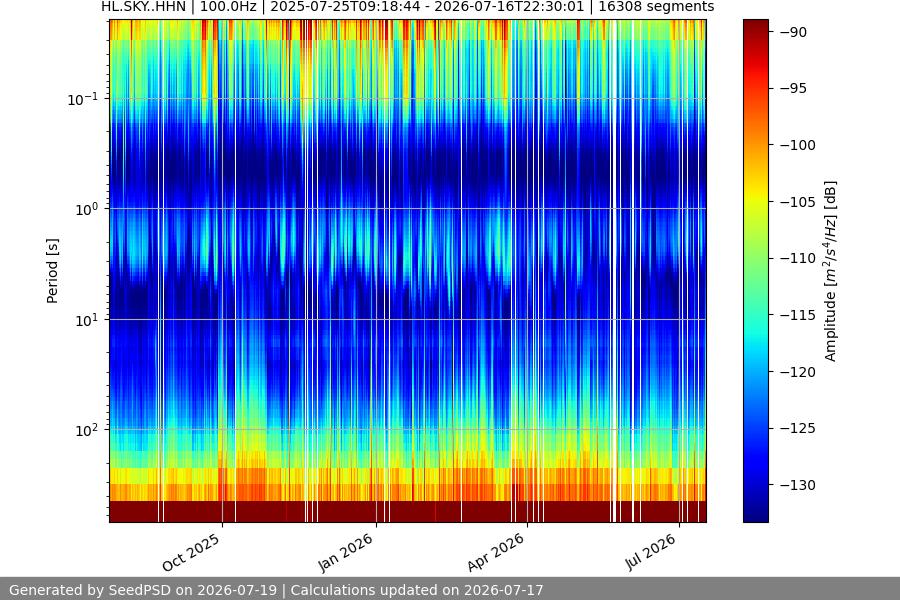The image size is (900, 600).
Task: Click the yellow region of the colorbar near −105
Action: (756, 198)
